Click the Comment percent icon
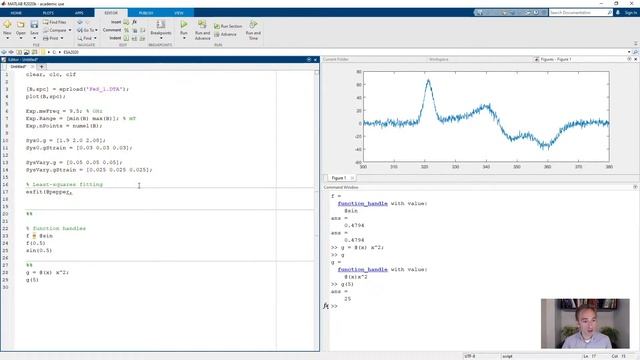Image resolution: width=640 pixels, height=360 pixels. (x=126, y=30)
